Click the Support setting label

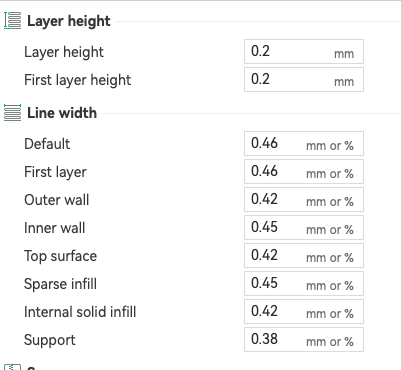[50, 340]
